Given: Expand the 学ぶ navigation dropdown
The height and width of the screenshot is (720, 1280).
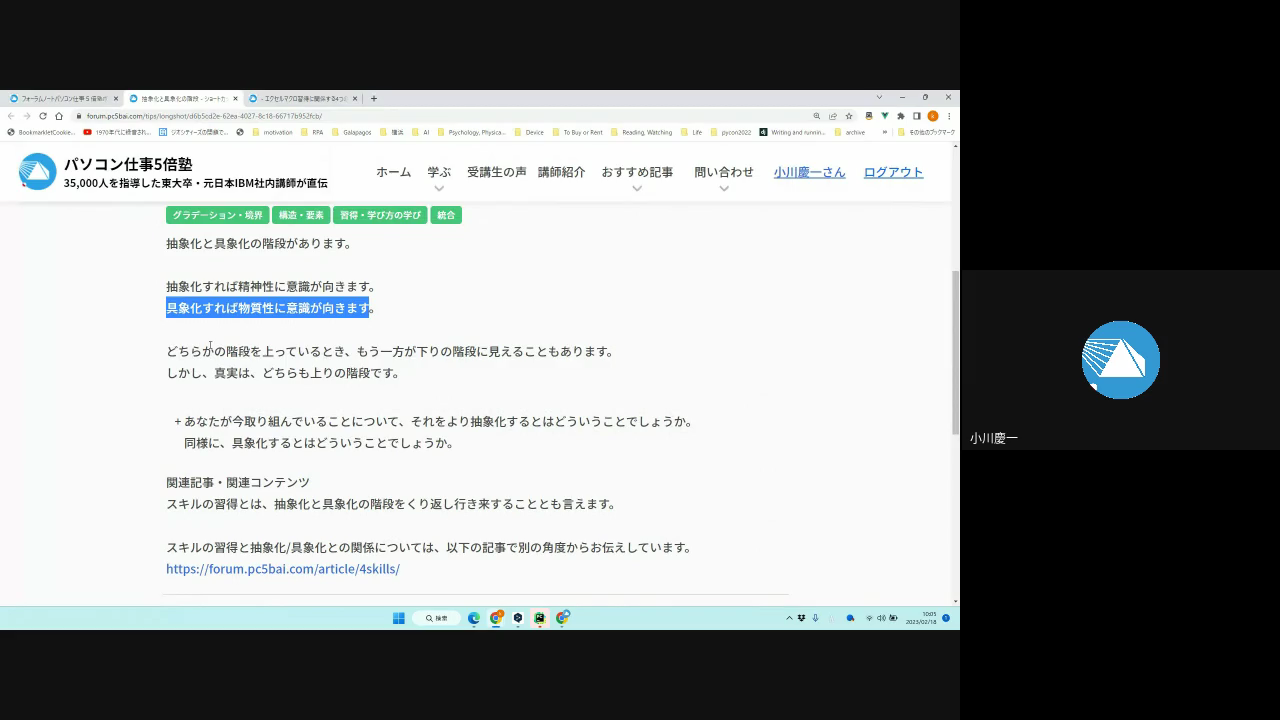Looking at the screenshot, I should coord(439,188).
